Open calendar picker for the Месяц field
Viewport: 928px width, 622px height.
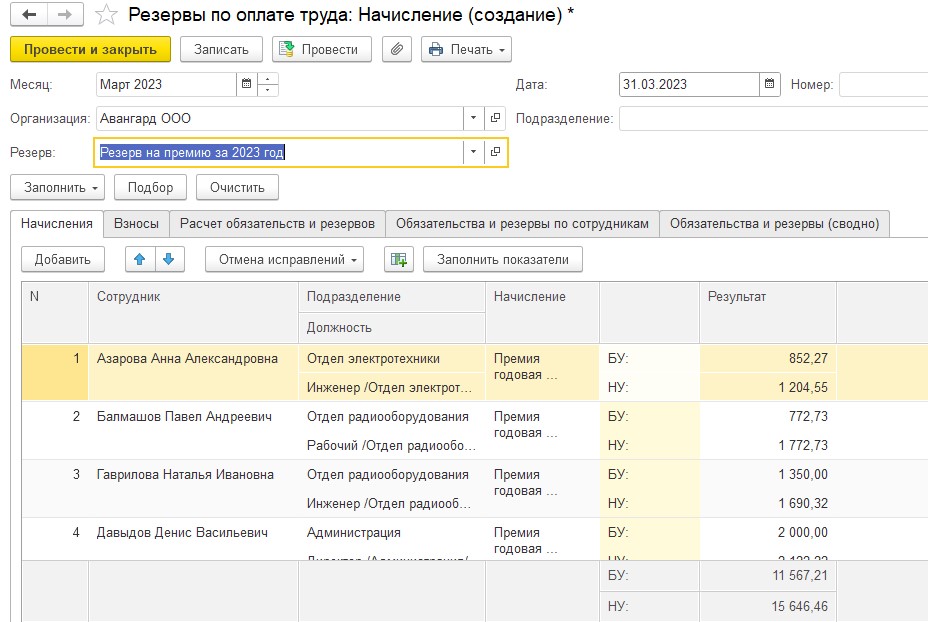tap(247, 84)
